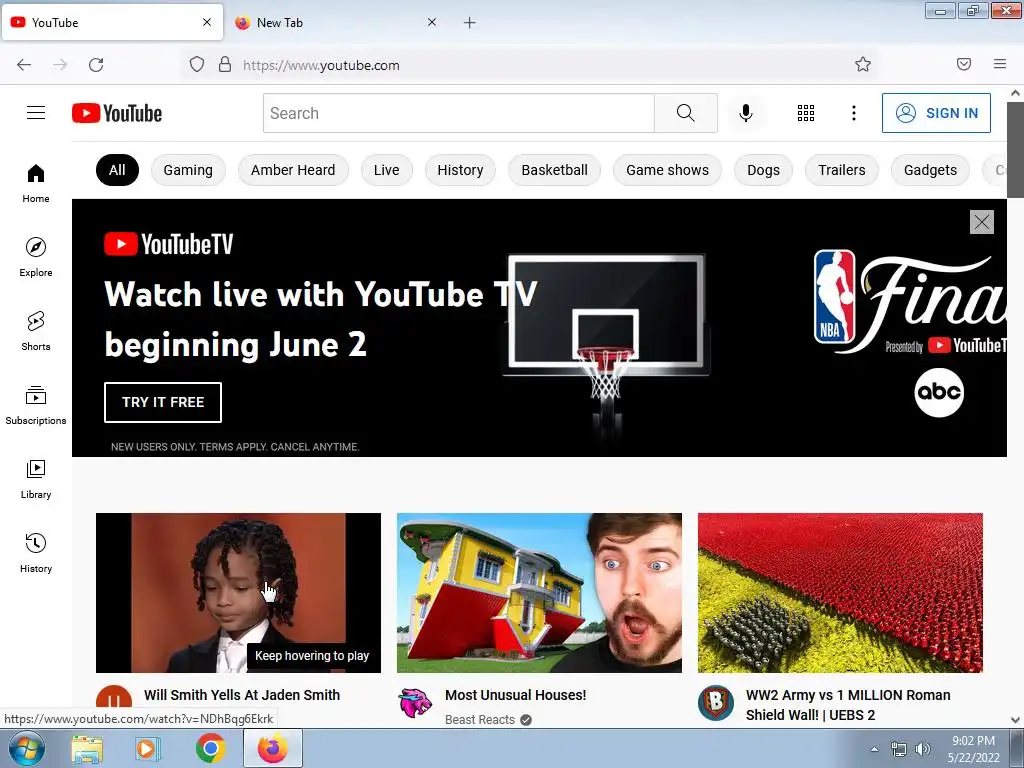Click the magnifier search button
The width and height of the screenshot is (1024, 768).
coord(686,113)
